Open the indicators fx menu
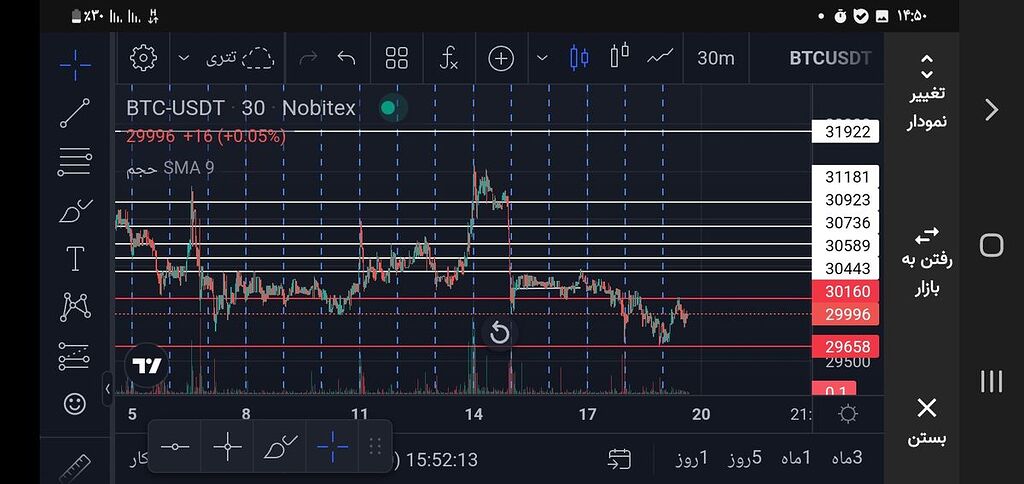1024x484 pixels. [449, 58]
